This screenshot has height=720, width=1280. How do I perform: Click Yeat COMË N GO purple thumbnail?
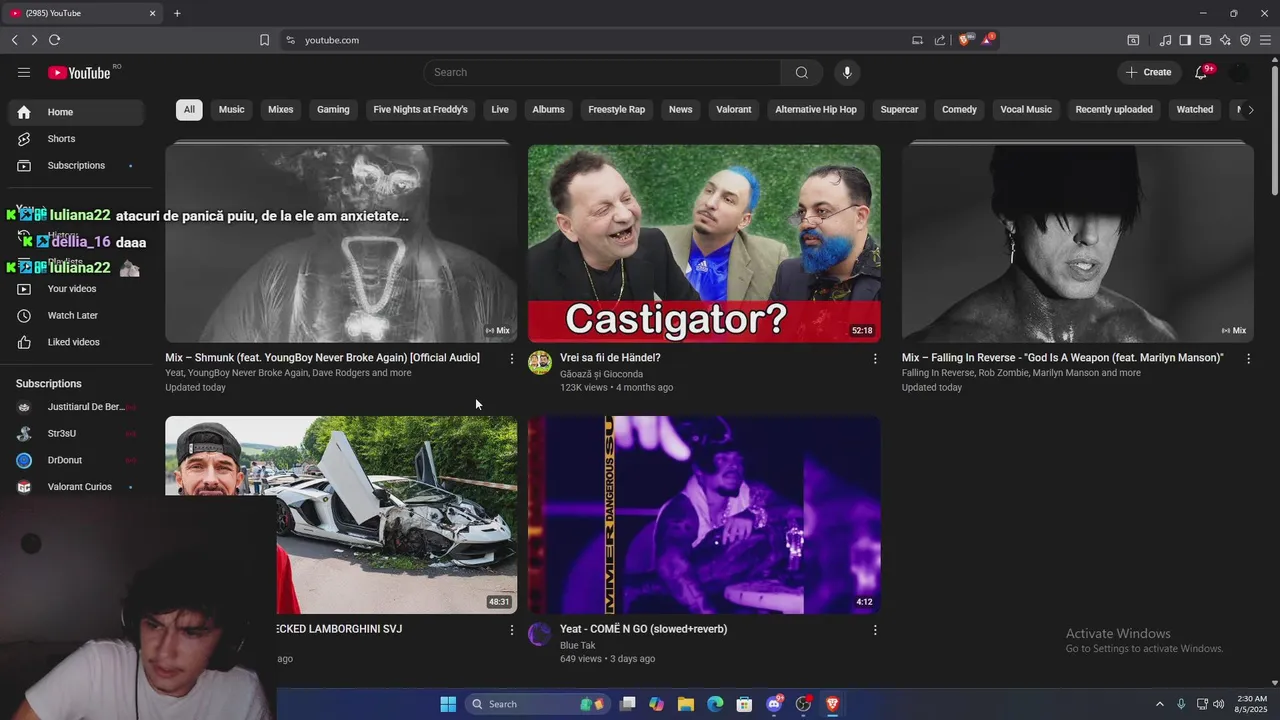point(704,515)
